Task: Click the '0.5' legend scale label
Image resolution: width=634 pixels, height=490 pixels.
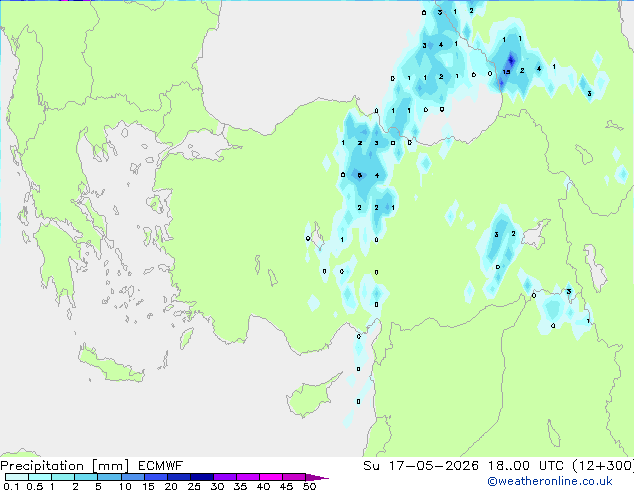Action: (35, 486)
